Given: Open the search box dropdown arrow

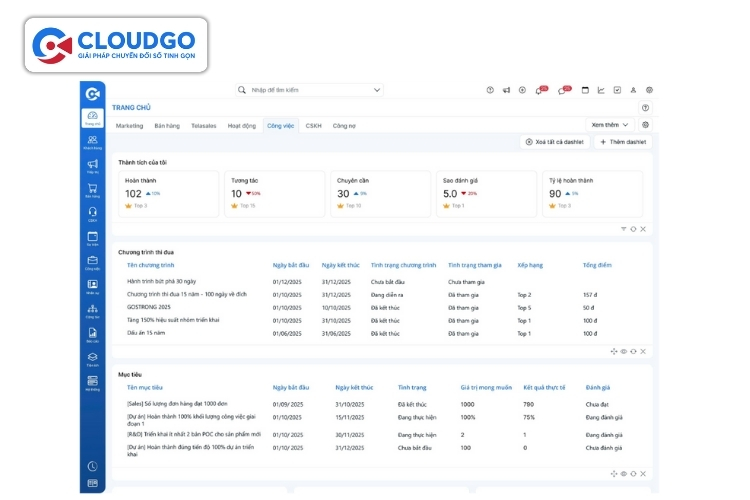Looking at the screenshot, I should [376, 90].
